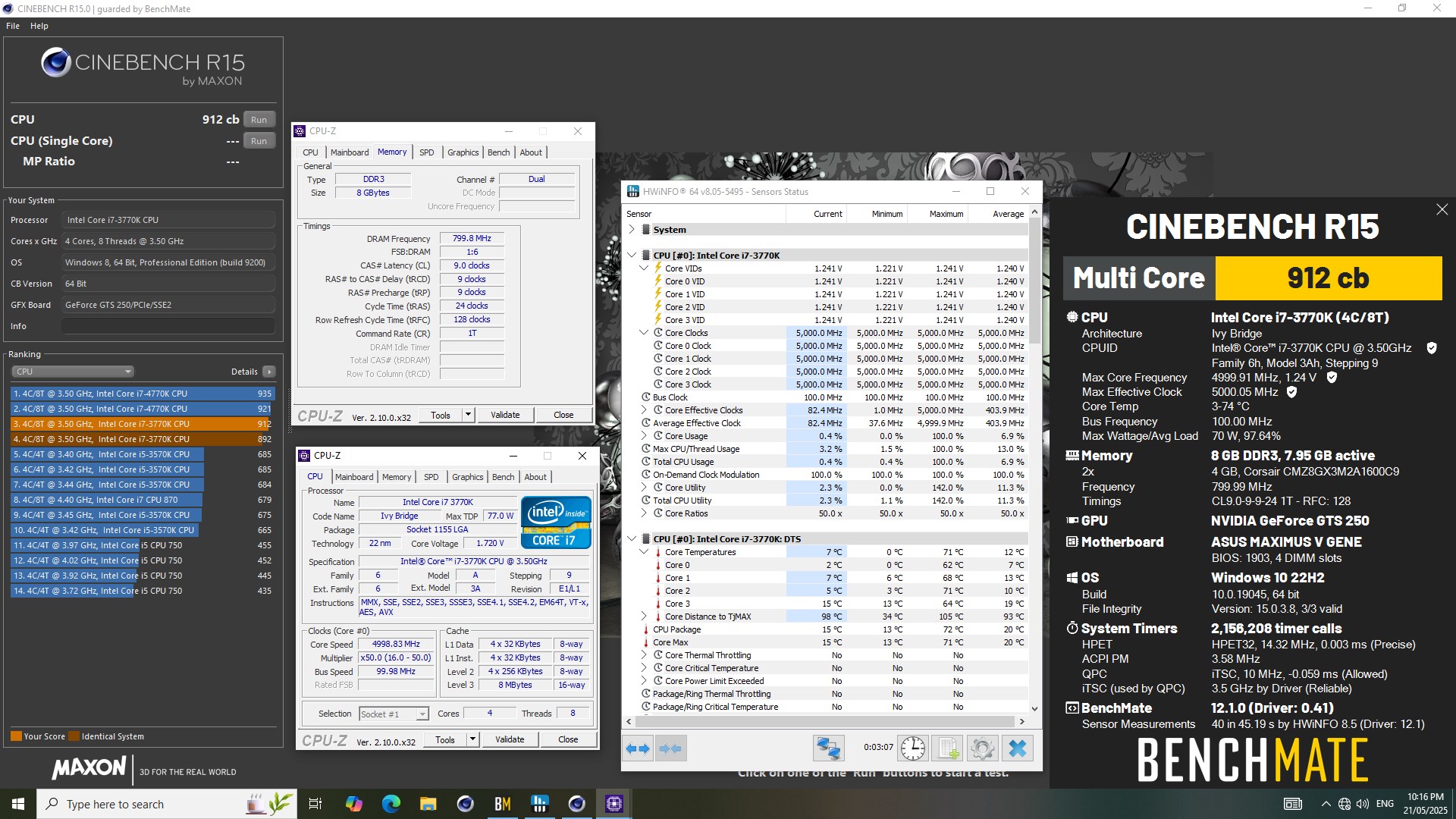Screen dimensions: 1456x819
Task: Click touch keyboard tray icon
Action: [x=1292, y=804]
